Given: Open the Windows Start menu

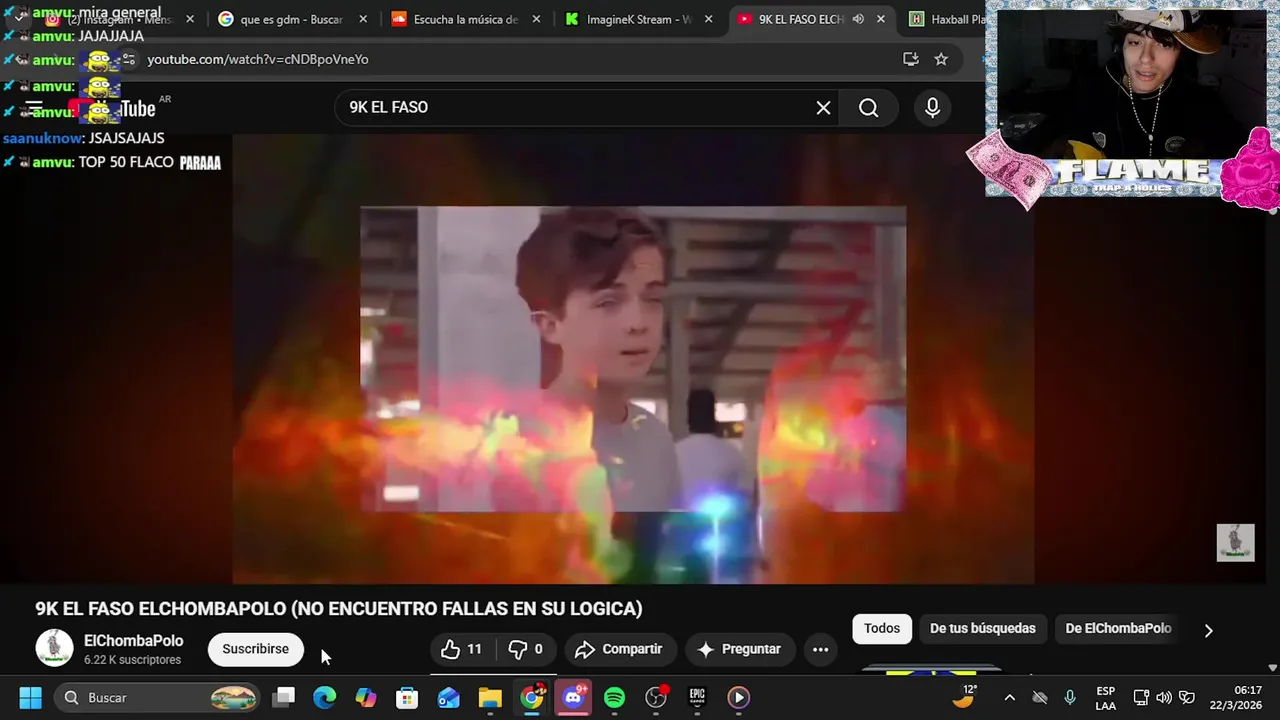Looking at the screenshot, I should click(x=30, y=697).
